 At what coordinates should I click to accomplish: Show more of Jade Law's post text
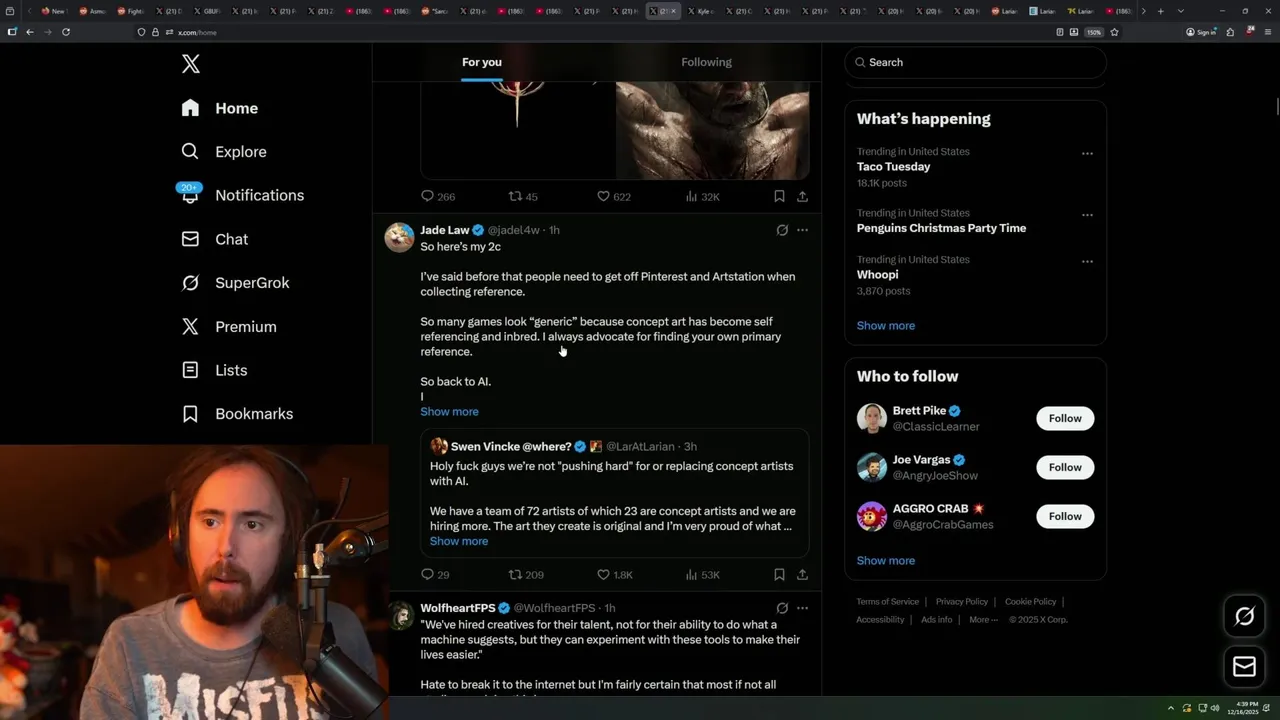pos(449,412)
